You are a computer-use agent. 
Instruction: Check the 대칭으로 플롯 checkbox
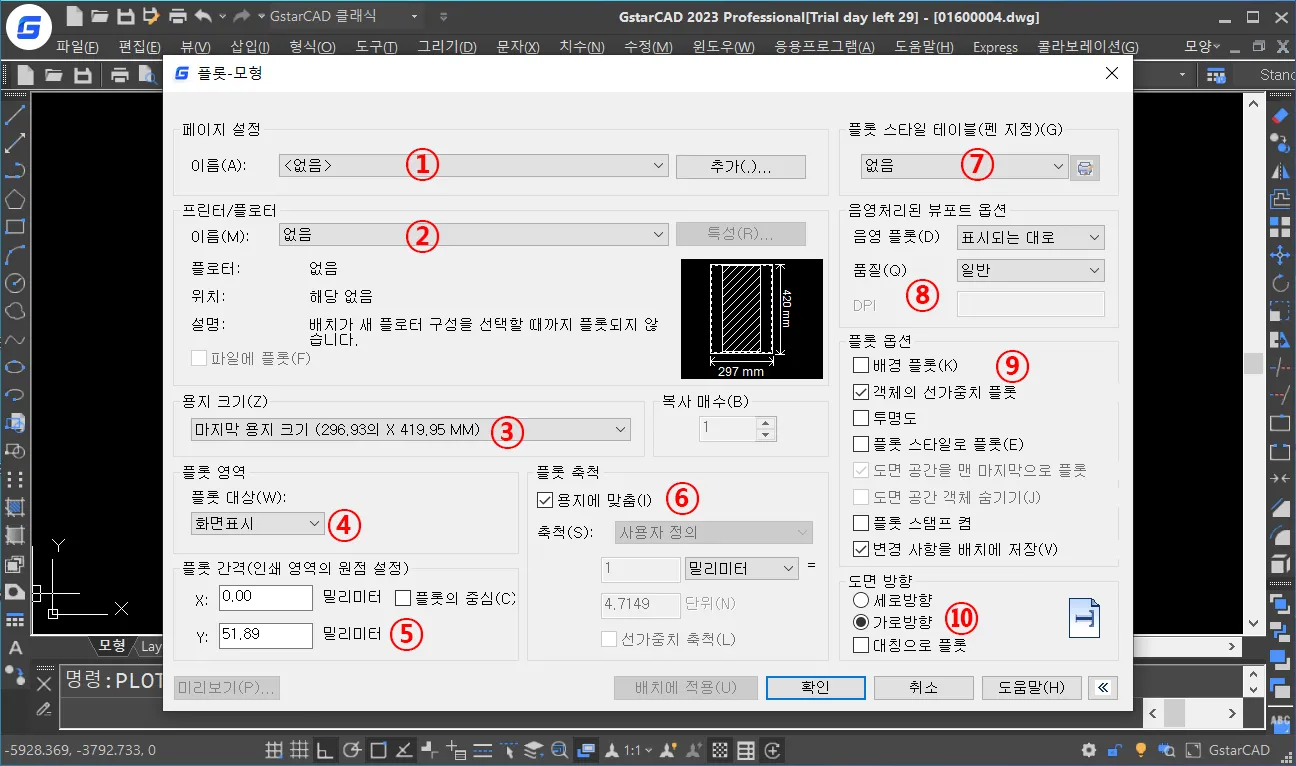[x=860, y=646]
